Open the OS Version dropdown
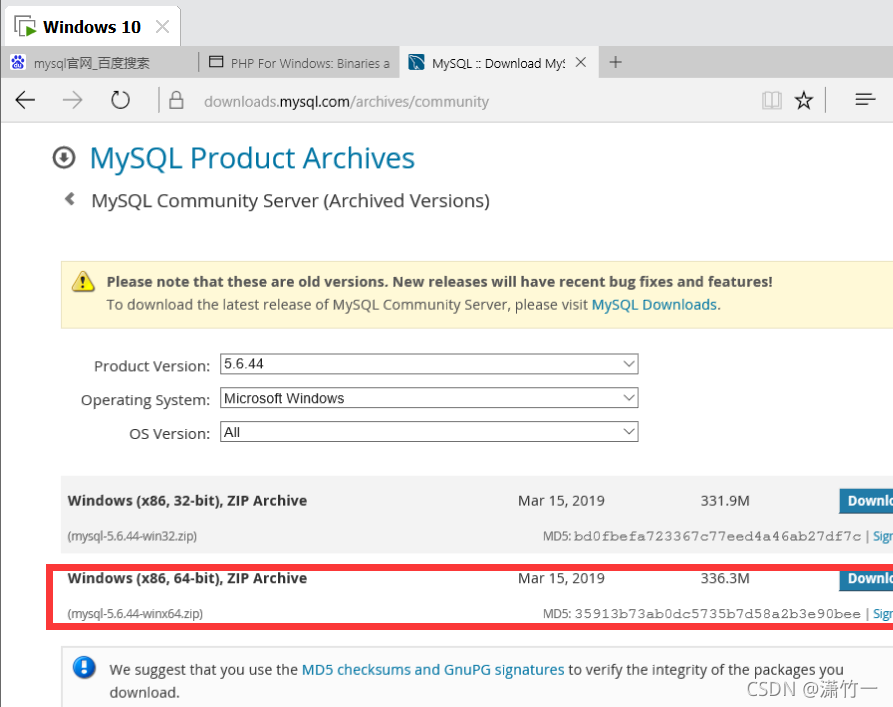This screenshot has height=707, width=893. (x=429, y=432)
